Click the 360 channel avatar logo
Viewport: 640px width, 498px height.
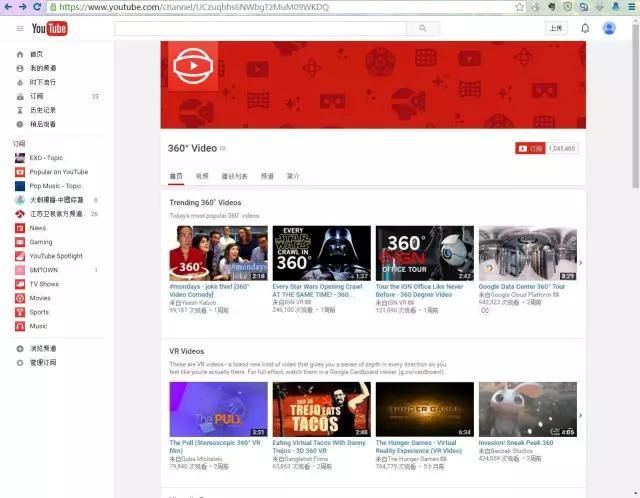pyautogui.click(x=193, y=66)
